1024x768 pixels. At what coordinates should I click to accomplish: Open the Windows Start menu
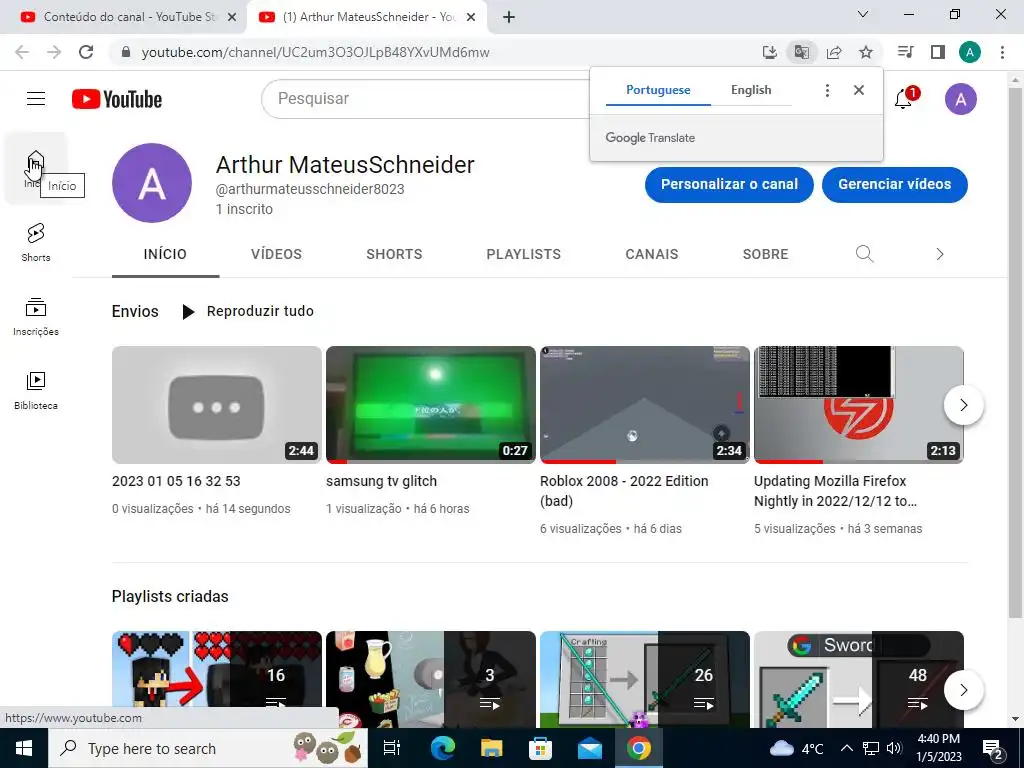pyautogui.click(x=24, y=748)
